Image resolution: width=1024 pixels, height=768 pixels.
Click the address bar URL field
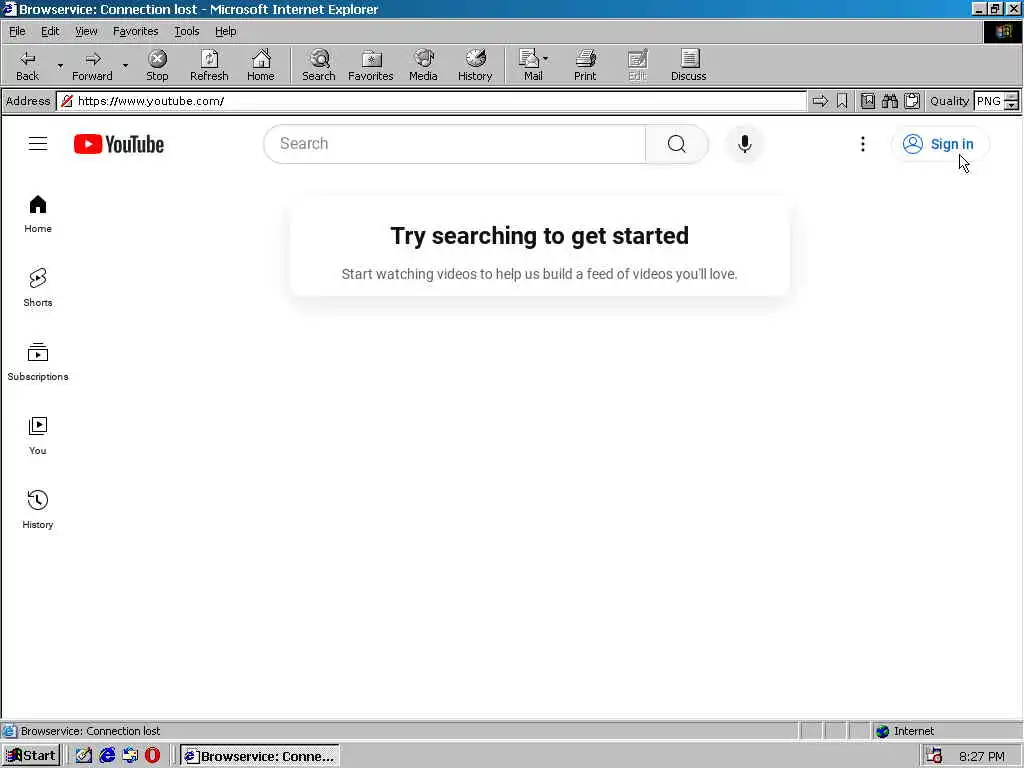click(431, 101)
